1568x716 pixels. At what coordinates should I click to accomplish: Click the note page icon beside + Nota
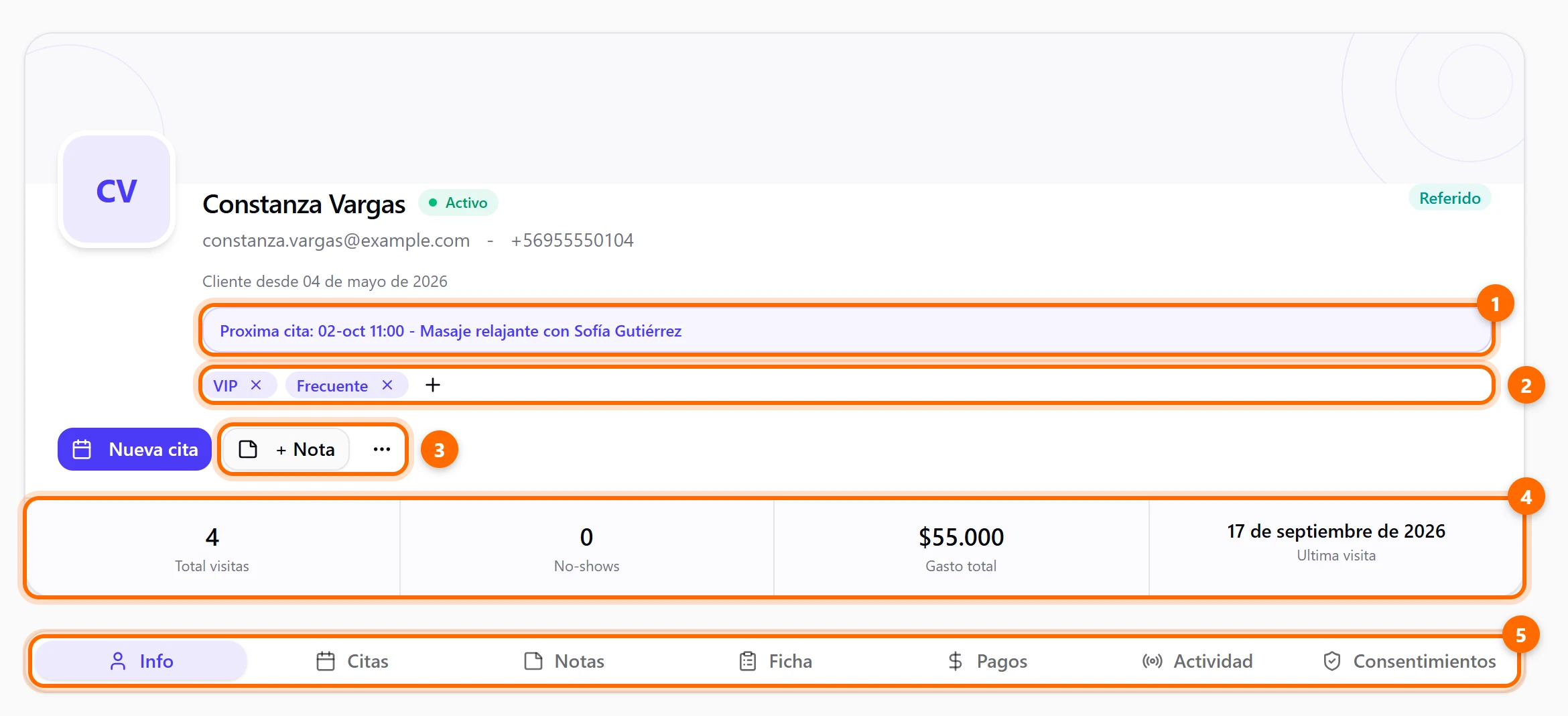[248, 449]
